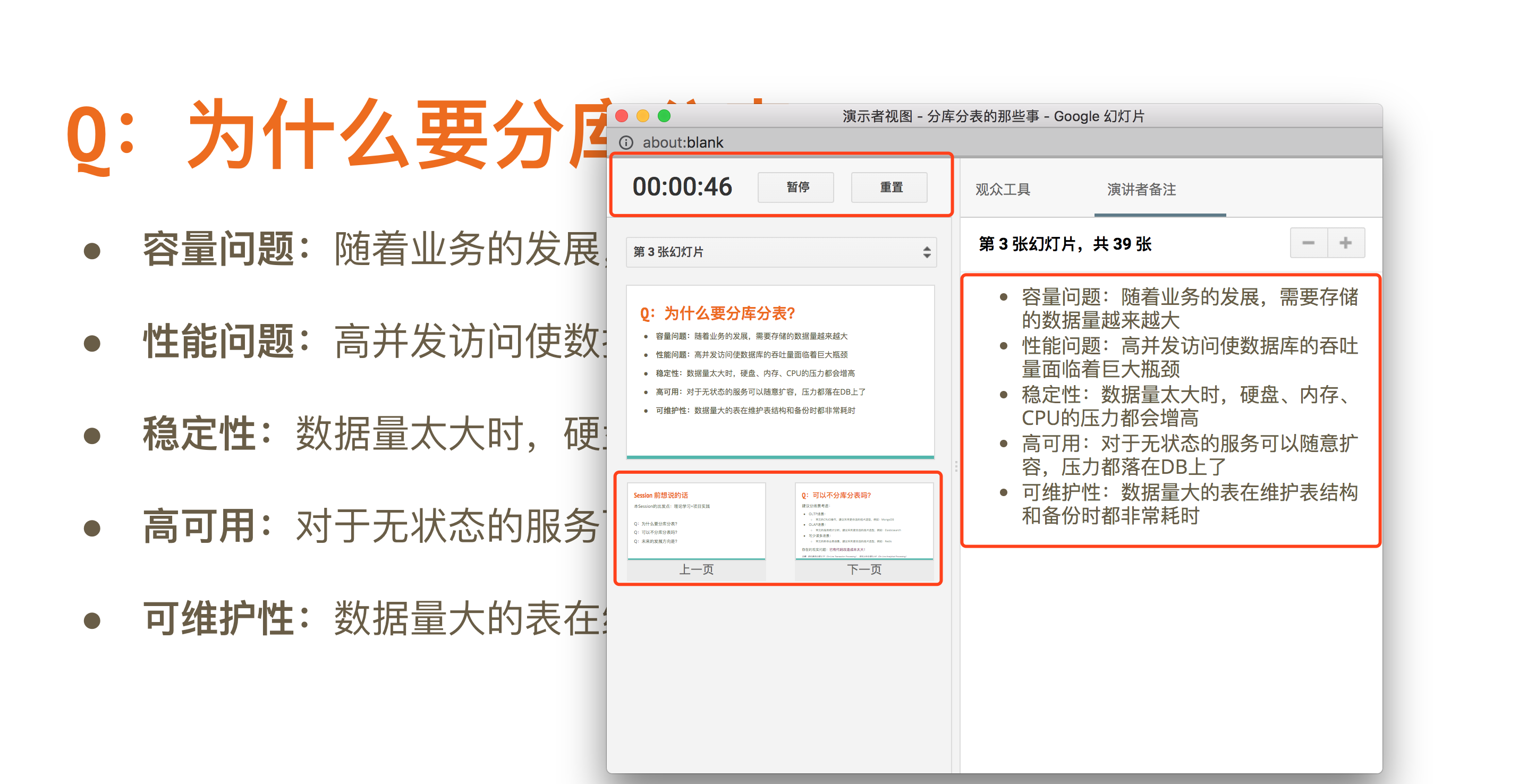1527x784 pixels.
Task: Click the slide selector up-down arrows
Action: [x=927, y=252]
